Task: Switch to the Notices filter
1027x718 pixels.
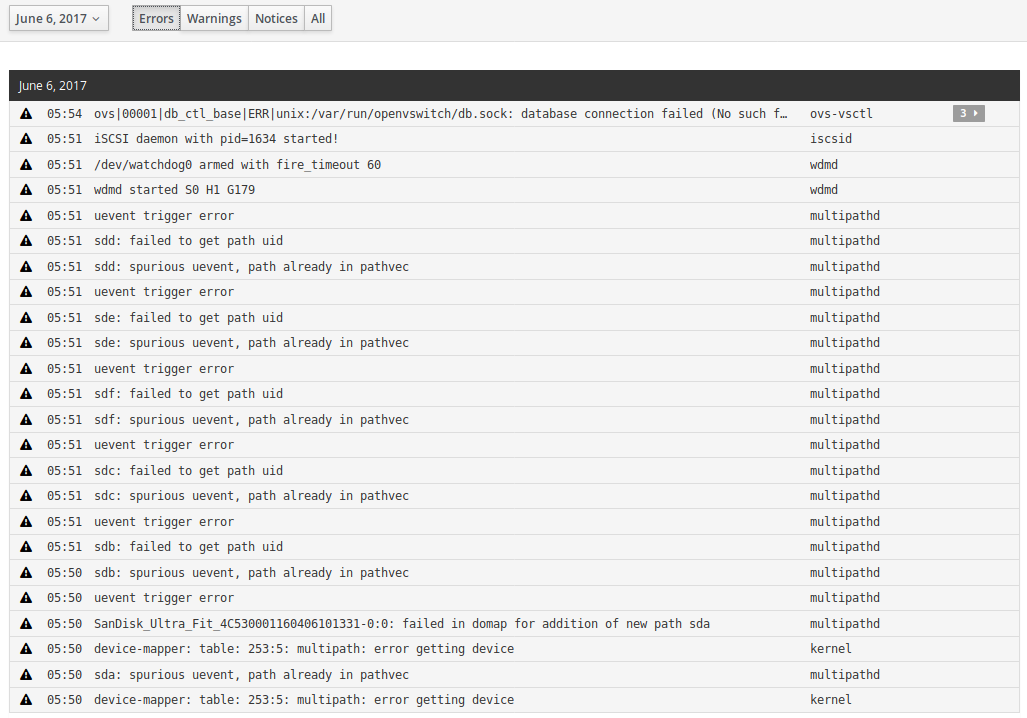Action: pos(276,19)
